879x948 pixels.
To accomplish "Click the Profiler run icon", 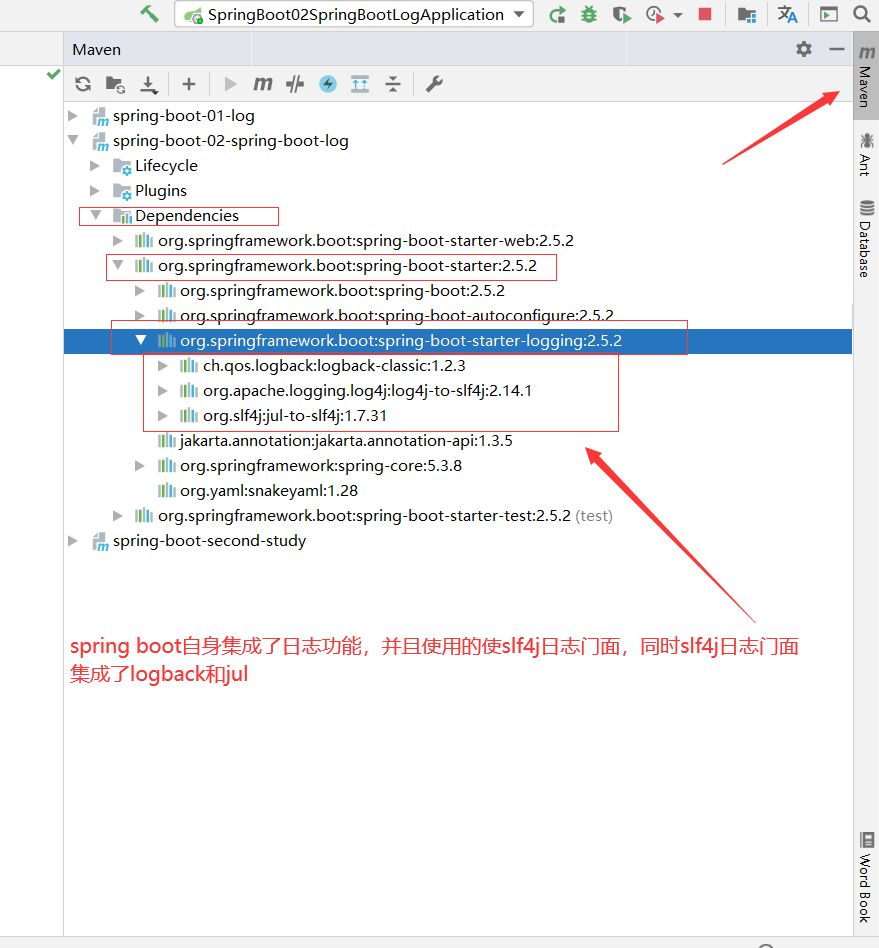I will click(x=655, y=15).
